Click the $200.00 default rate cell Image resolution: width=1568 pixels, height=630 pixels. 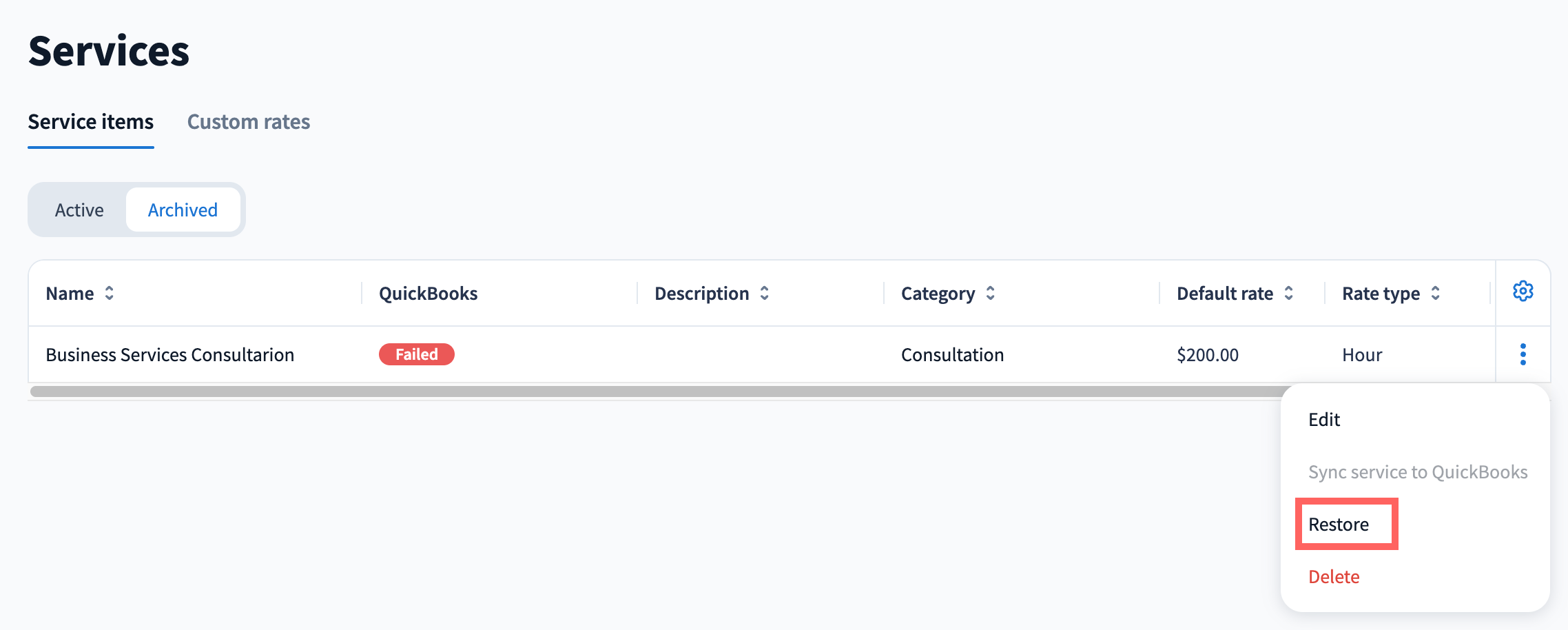1208,355
